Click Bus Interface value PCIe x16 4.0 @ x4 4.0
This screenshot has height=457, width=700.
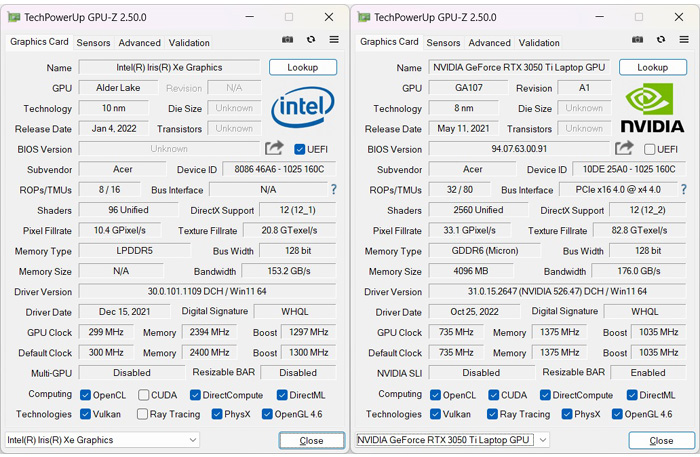click(x=618, y=190)
